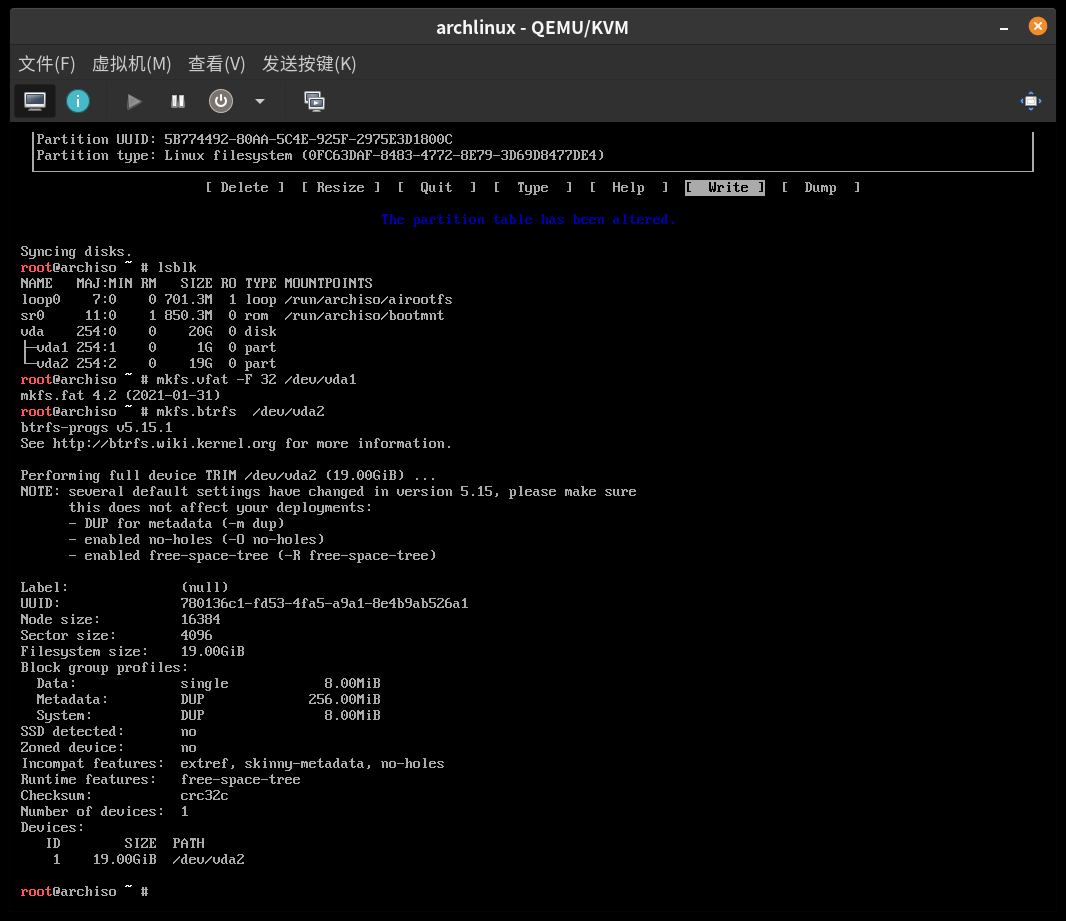This screenshot has width=1066, height=921.
Task: Close the archlinux QEMU/KVM window
Action: pyautogui.click(x=1037, y=27)
